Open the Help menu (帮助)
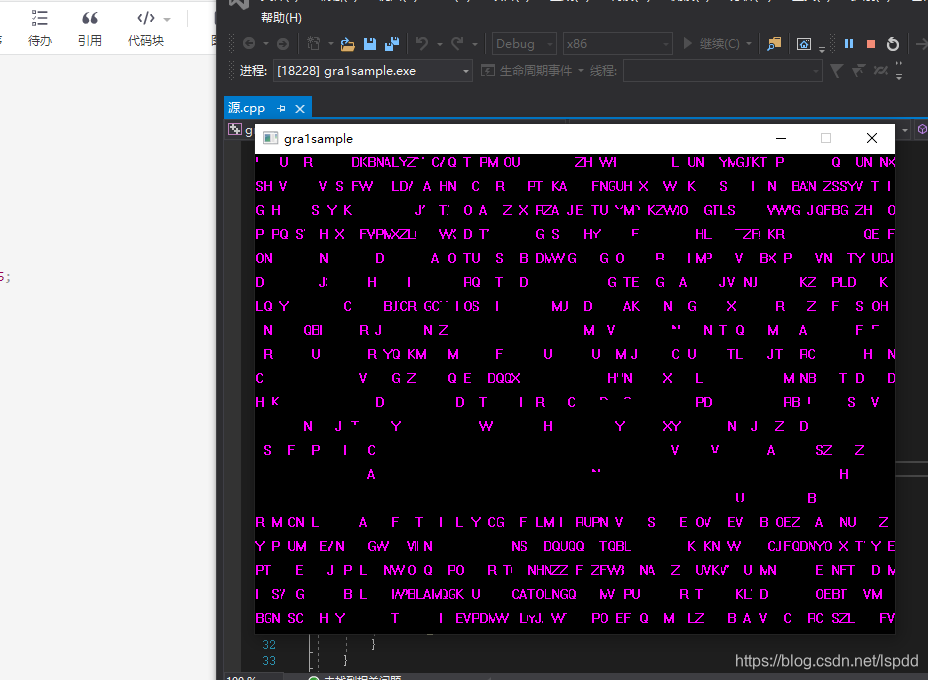 coord(281,18)
